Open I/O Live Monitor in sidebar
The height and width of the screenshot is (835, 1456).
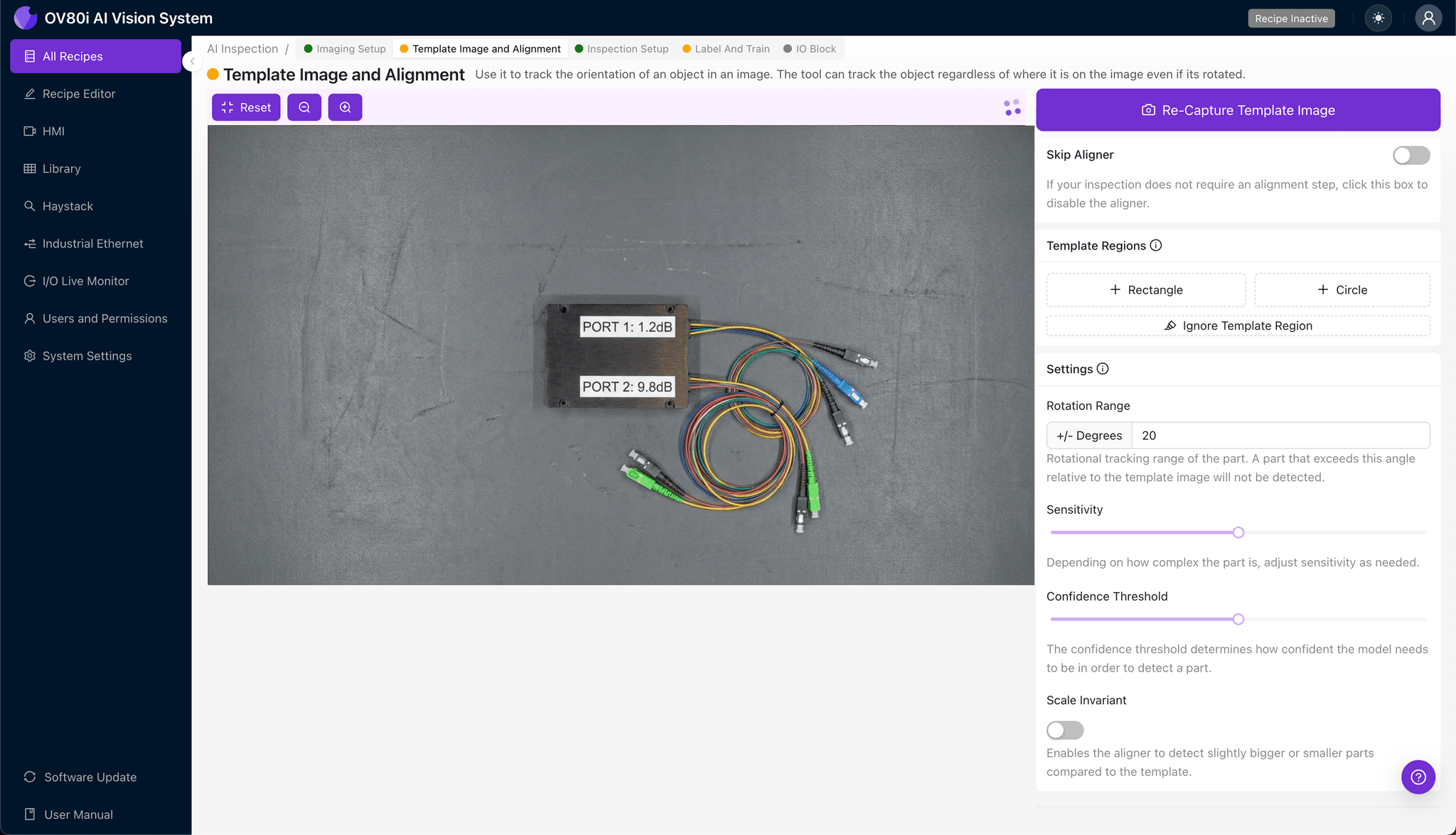coord(95,281)
